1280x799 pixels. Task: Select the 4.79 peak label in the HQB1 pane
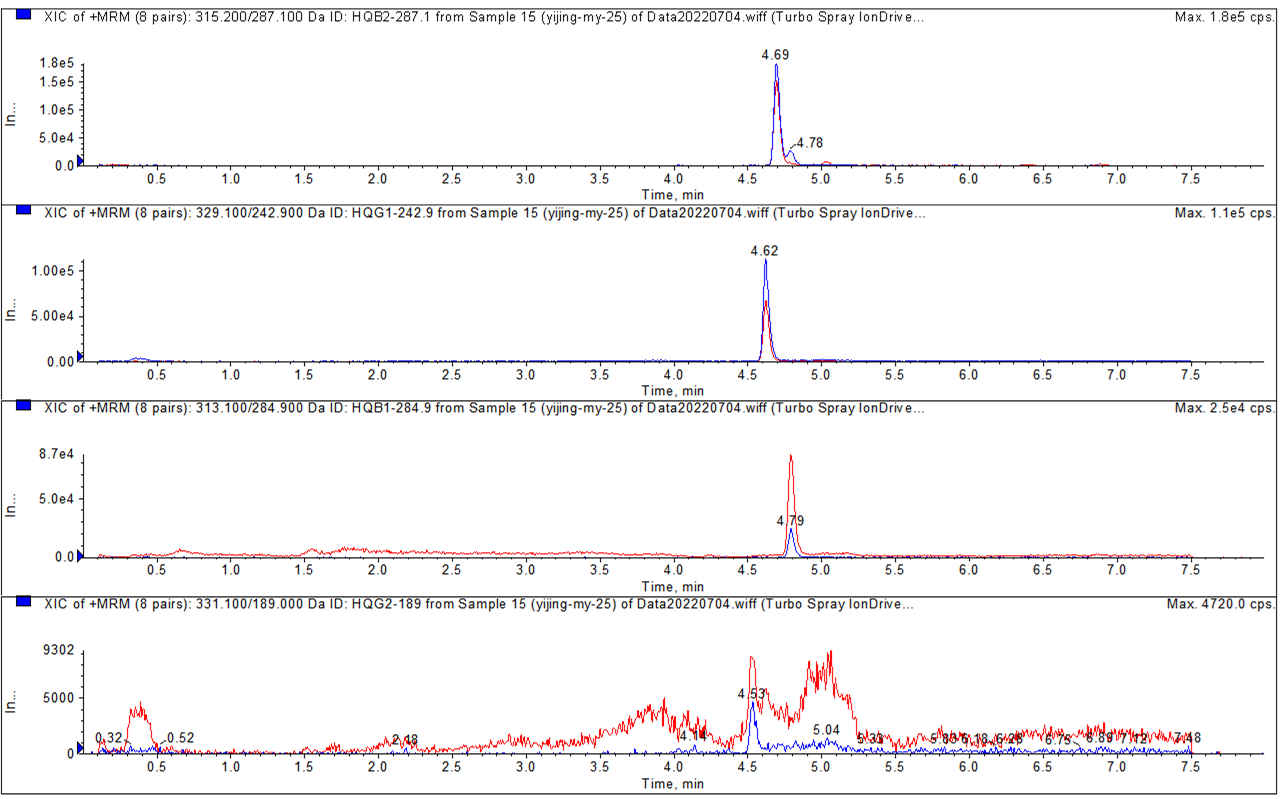790,521
